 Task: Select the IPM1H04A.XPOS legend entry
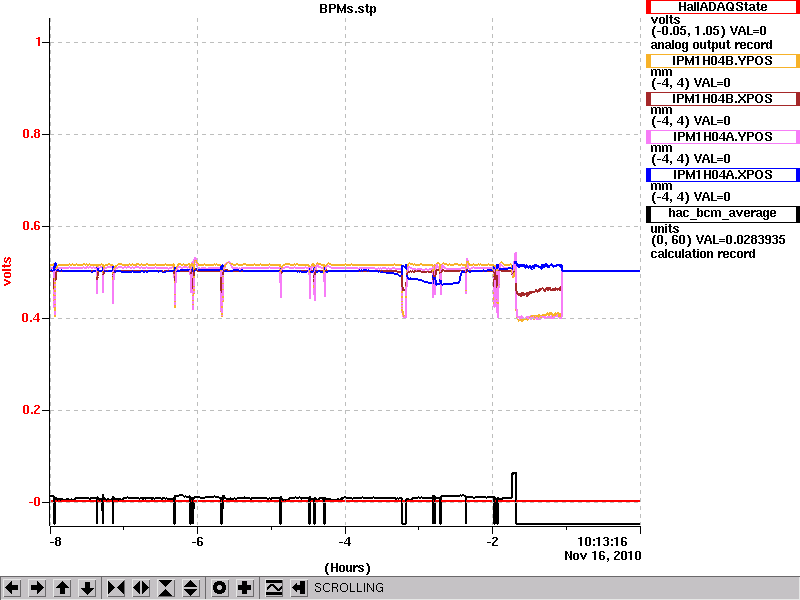click(722, 175)
